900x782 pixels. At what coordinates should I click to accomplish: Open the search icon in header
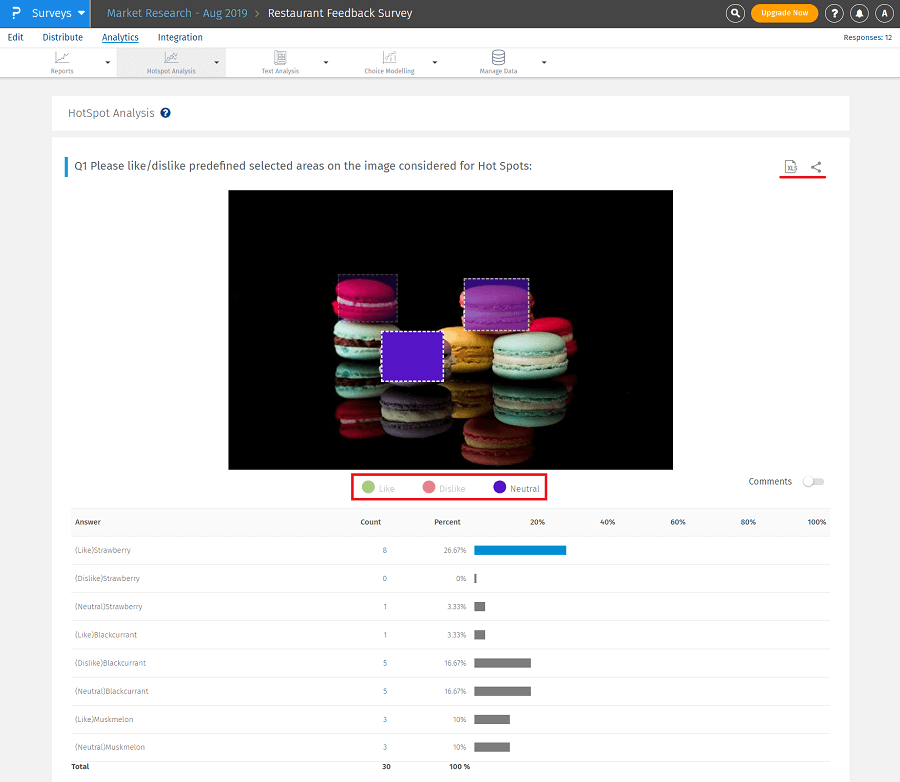735,13
